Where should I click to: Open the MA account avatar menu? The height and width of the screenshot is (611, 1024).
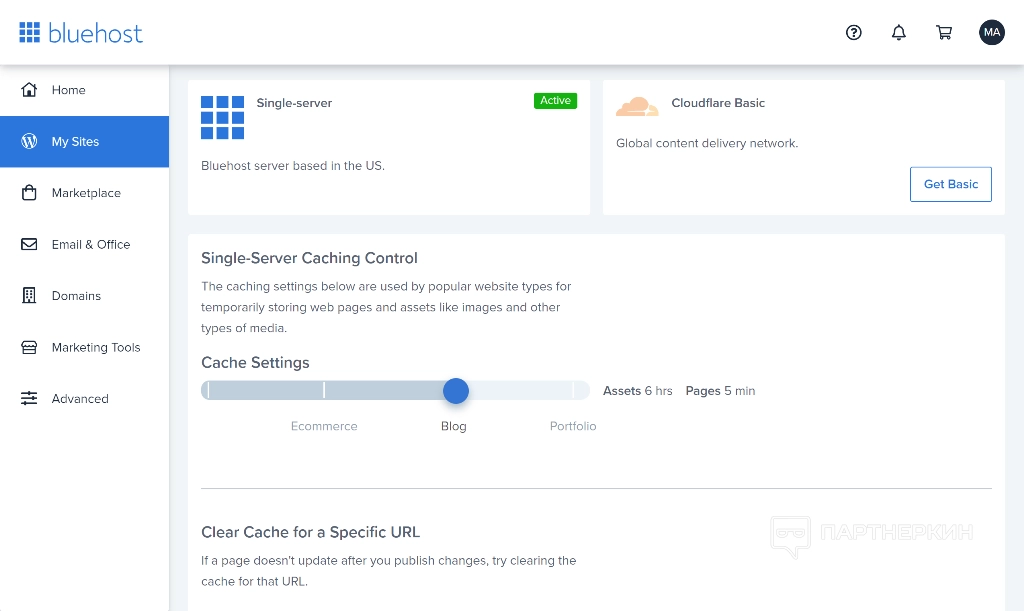(991, 32)
